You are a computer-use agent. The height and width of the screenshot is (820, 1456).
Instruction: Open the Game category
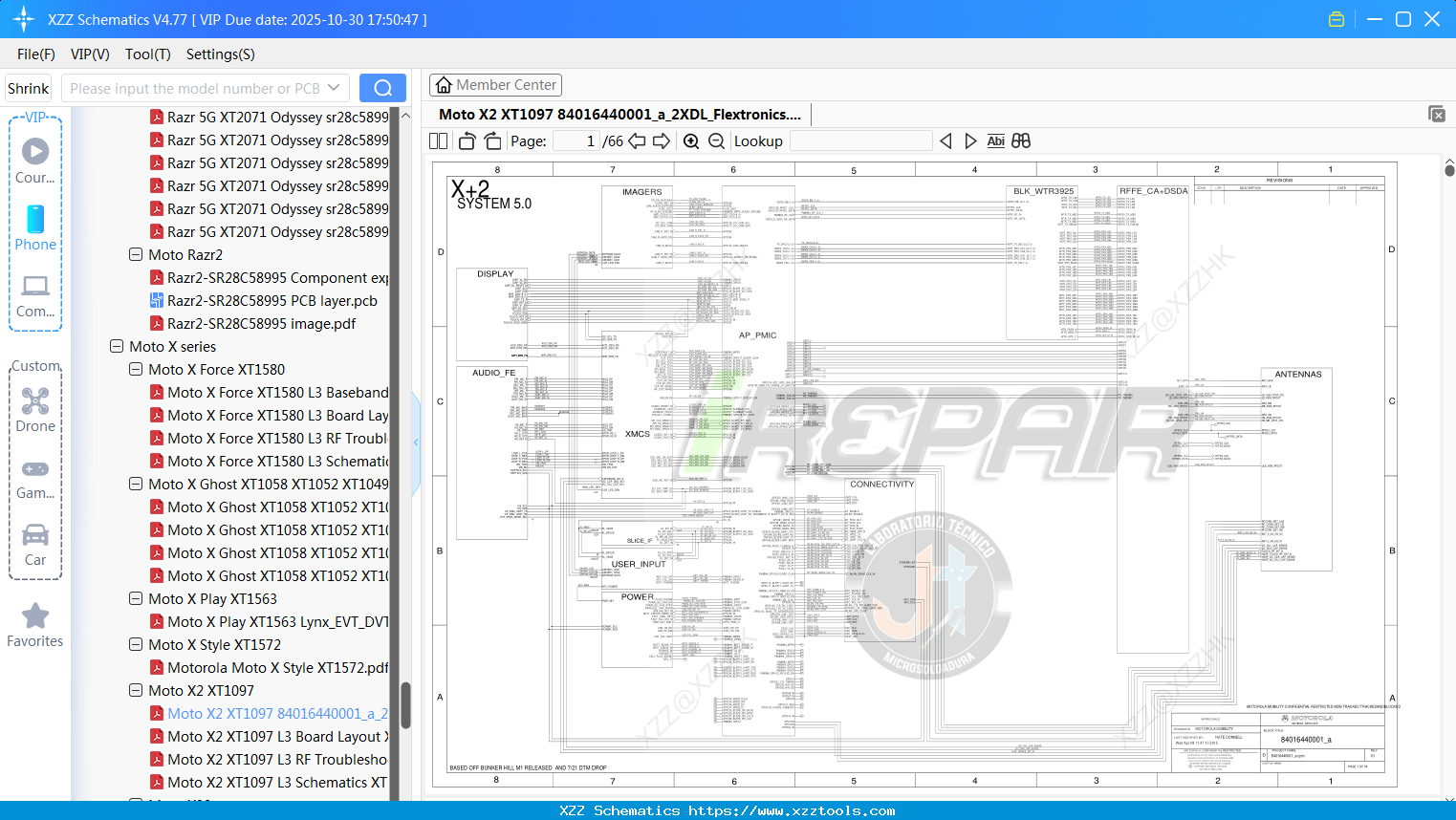coord(35,476)
